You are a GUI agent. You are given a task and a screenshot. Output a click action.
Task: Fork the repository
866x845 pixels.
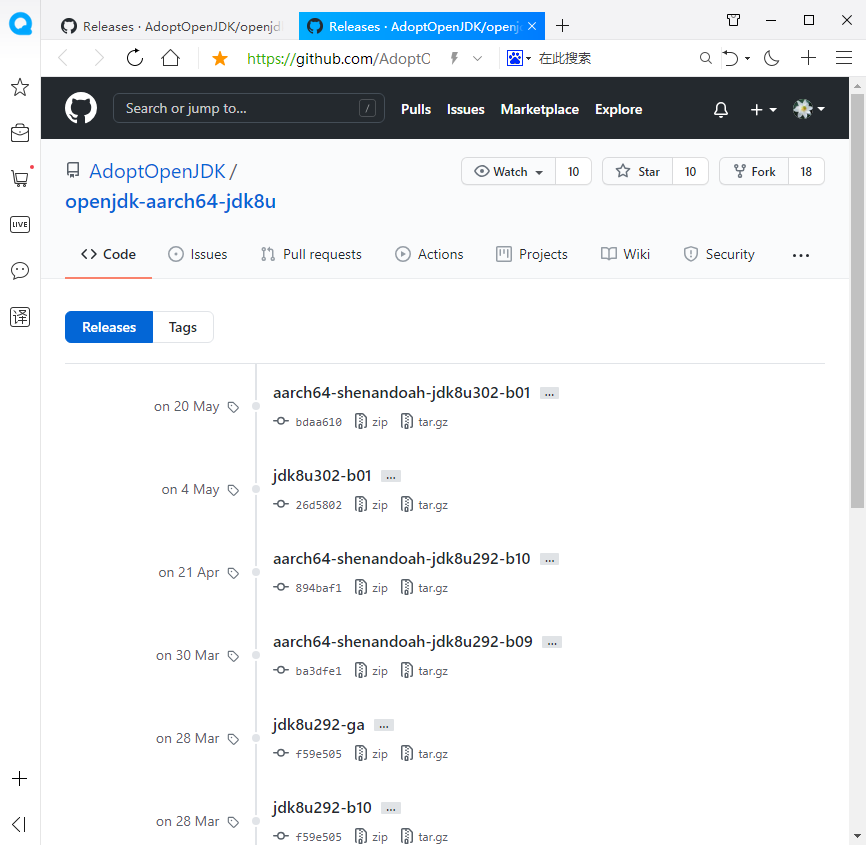tap(754, 172)
